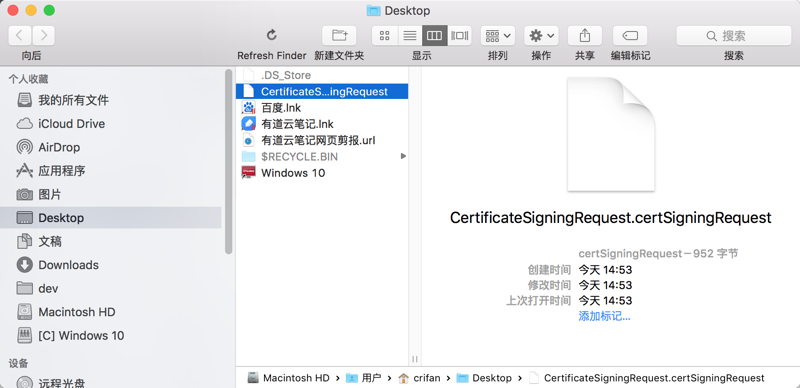800x388 pixels.
Task: Go forward with the right arrow button
Action: (44, 35)
